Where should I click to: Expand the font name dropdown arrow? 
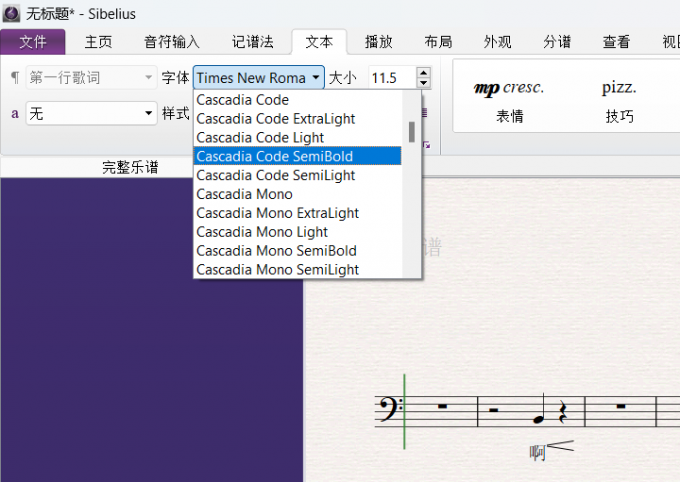[x=316, y=77]
